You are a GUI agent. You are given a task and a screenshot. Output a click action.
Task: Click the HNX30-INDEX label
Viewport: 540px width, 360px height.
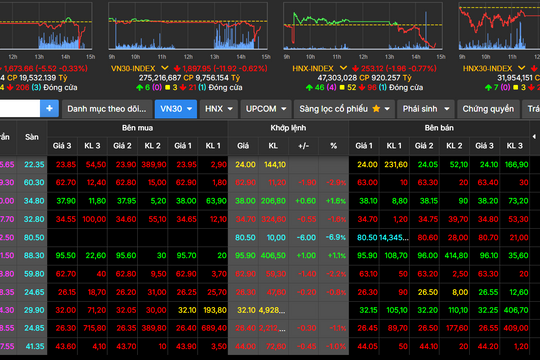tap(488, 68)
